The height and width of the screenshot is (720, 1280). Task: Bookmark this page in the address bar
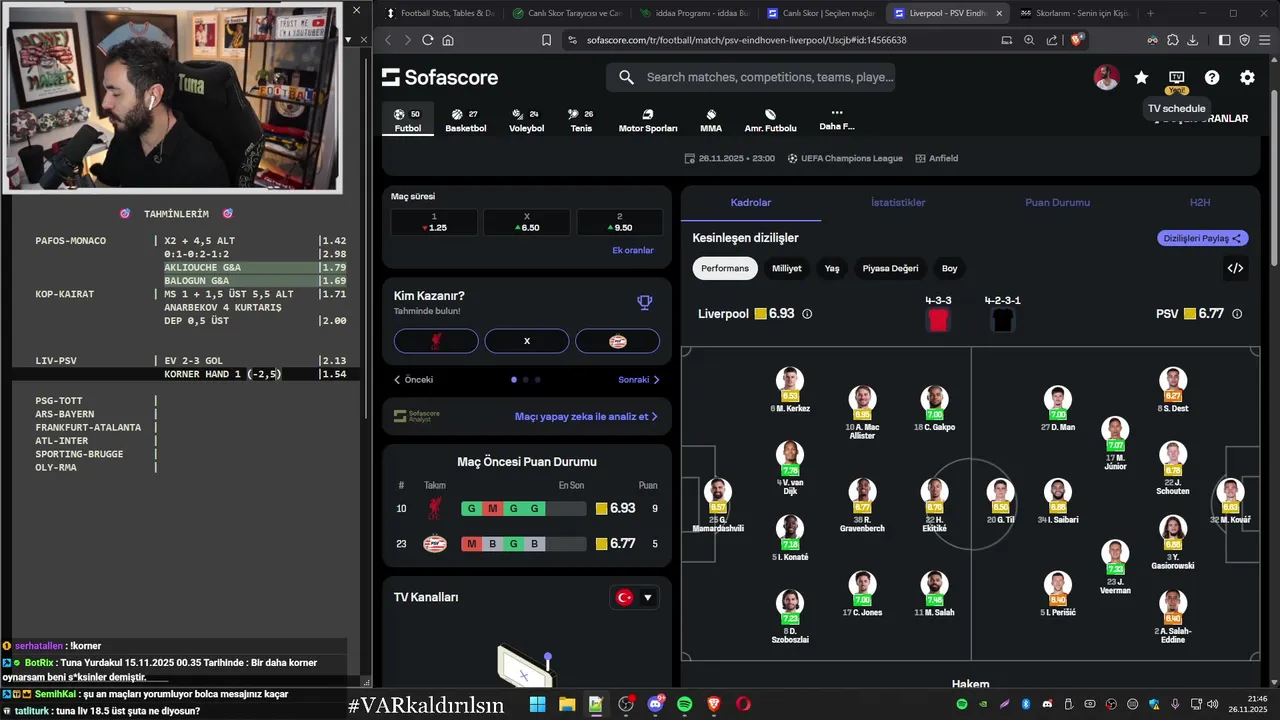pos(546,40)
